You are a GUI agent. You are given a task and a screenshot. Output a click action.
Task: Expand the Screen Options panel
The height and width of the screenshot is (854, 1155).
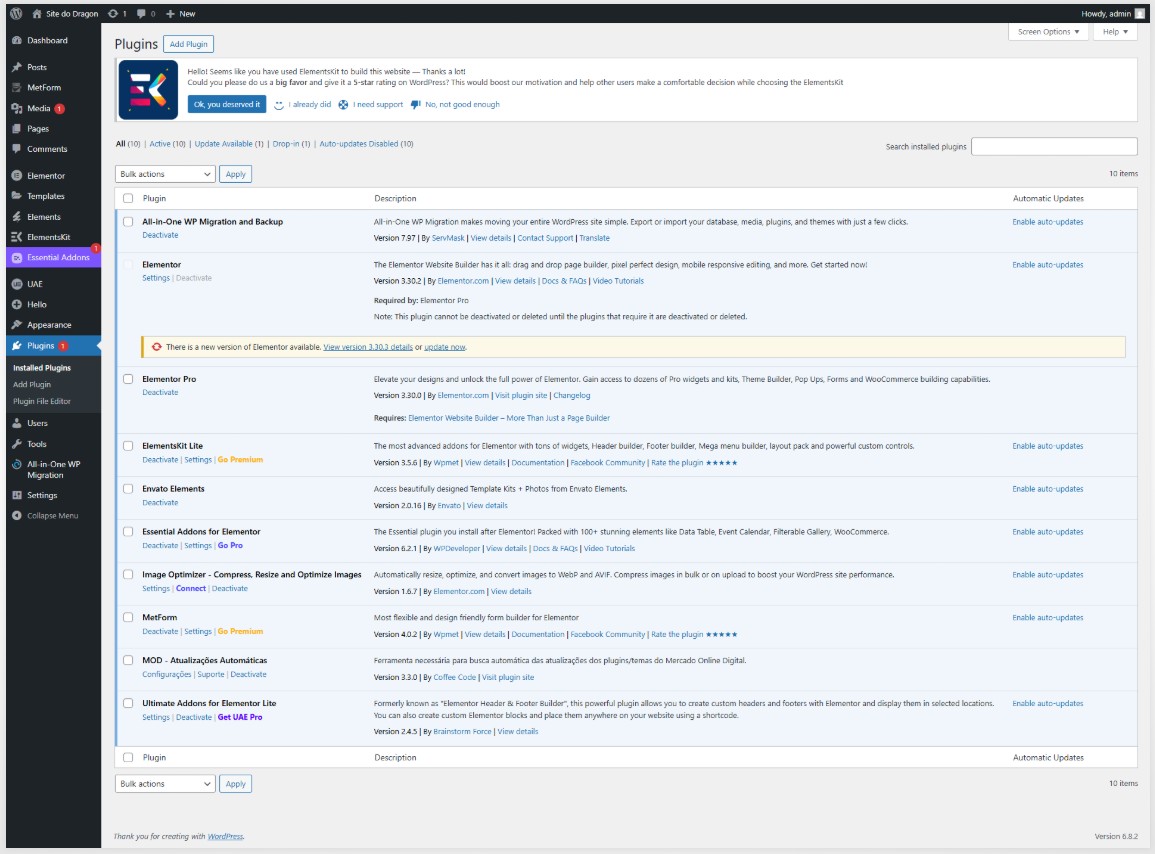(x=1048, y=32)
